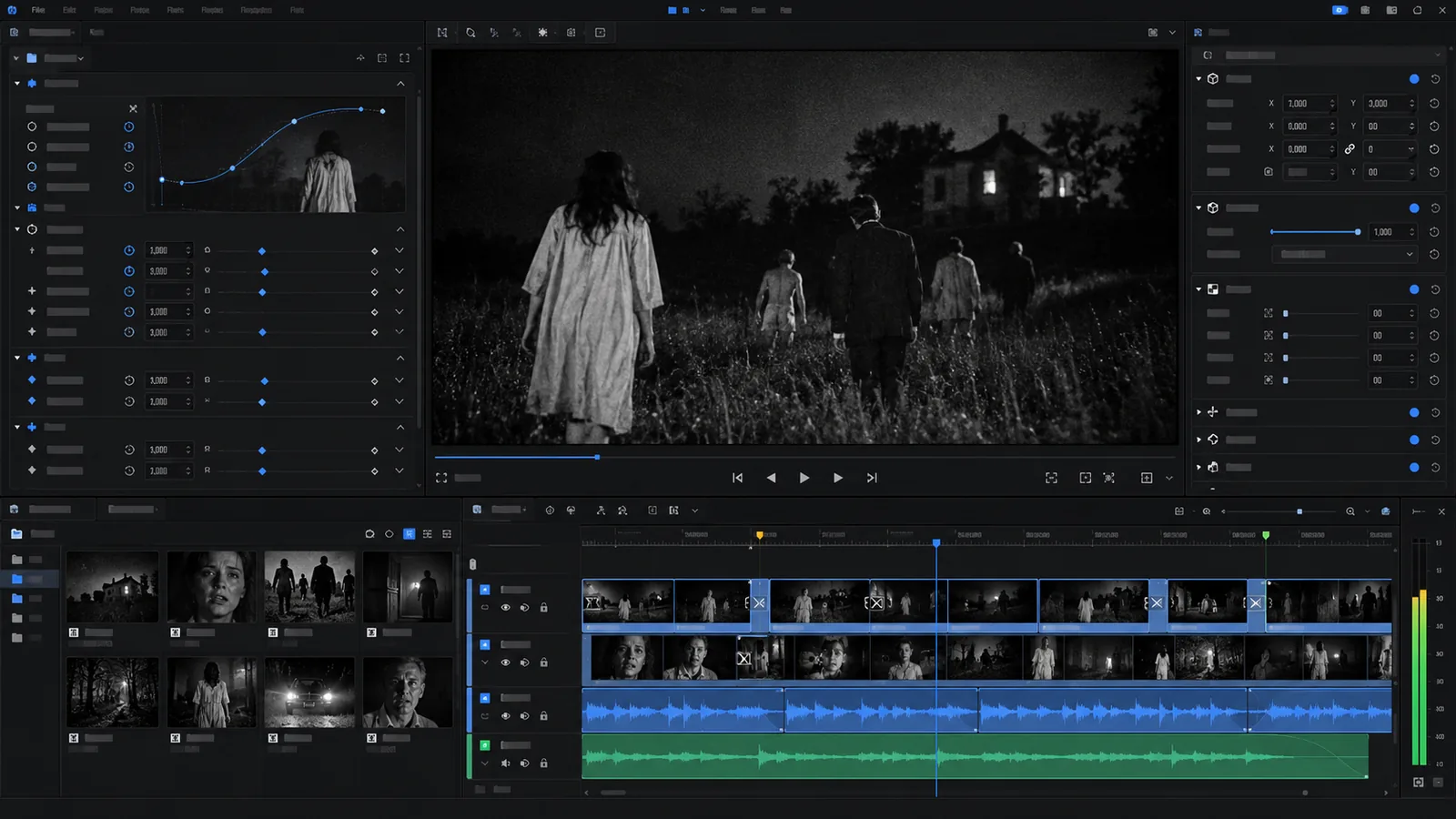Jump to end of the clip
The width and height of the screenshot is (1456, 819).
pos(872,478)
